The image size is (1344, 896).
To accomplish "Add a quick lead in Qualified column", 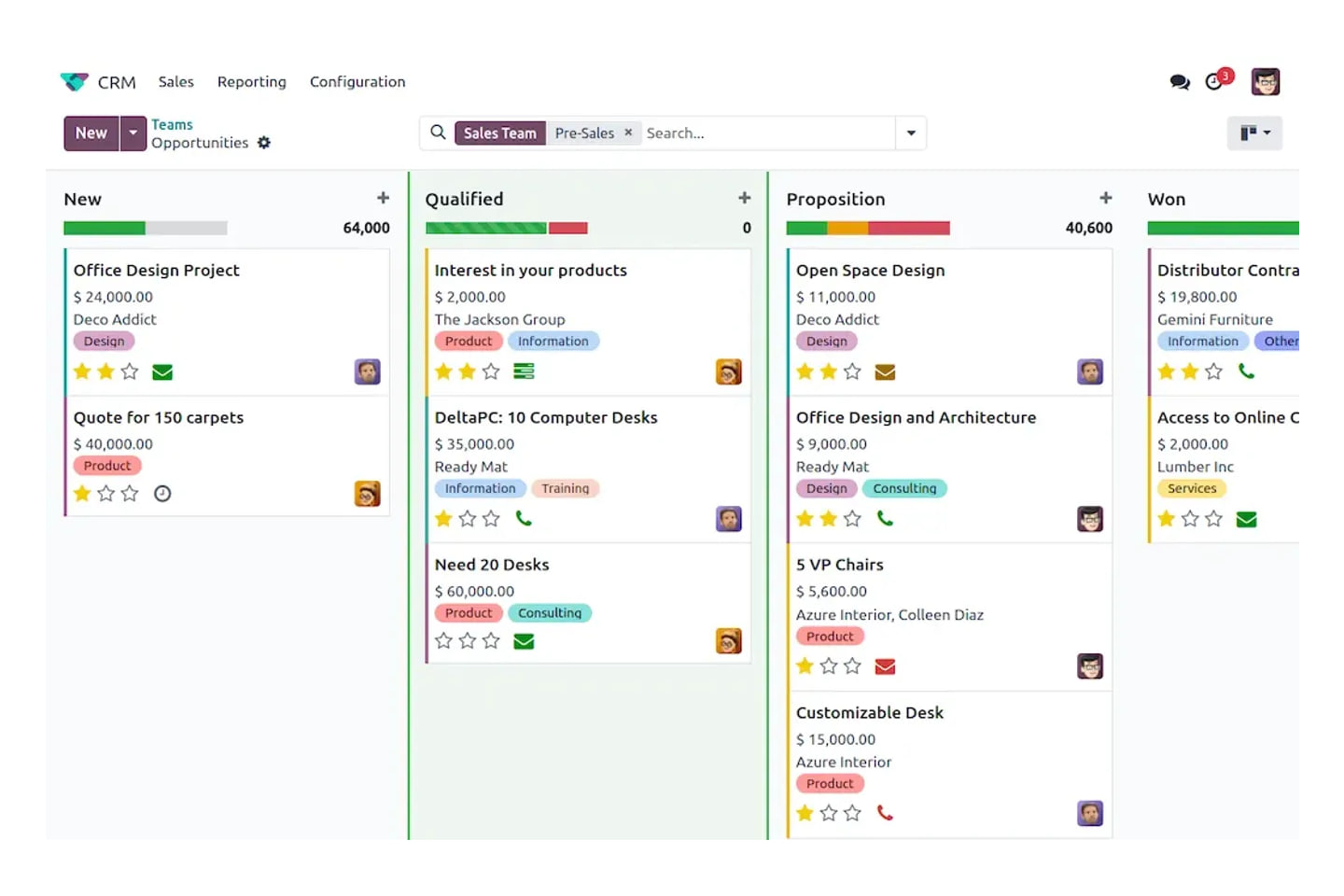I will coord(744,198).
